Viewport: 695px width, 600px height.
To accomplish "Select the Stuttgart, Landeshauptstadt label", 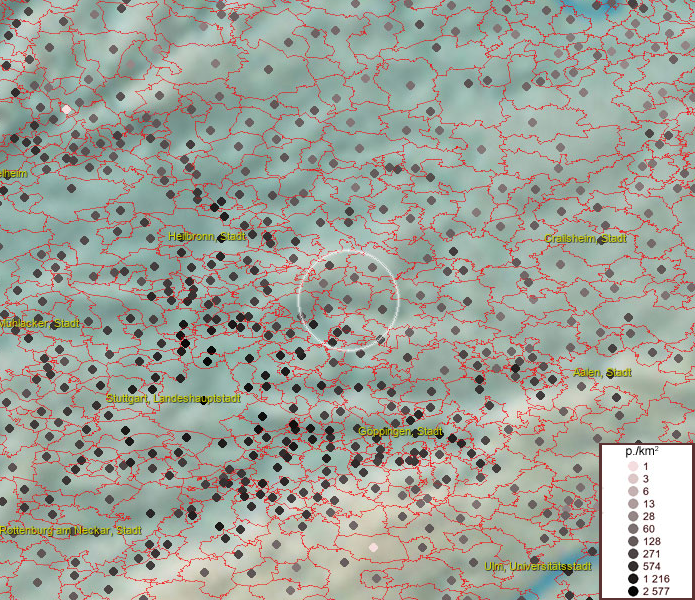I will point(174,398).
